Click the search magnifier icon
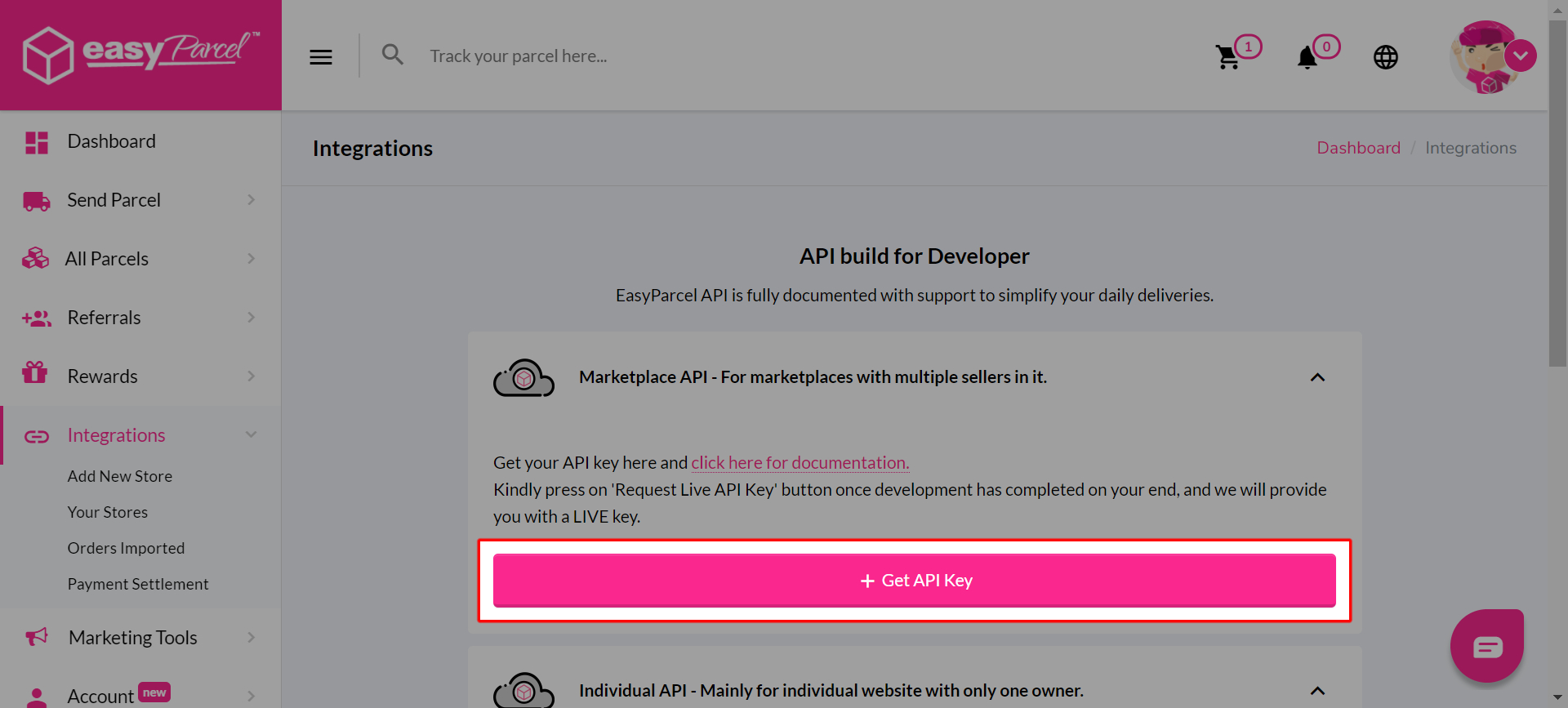The height and width of the screenshot is (708, 1568). 393,55
